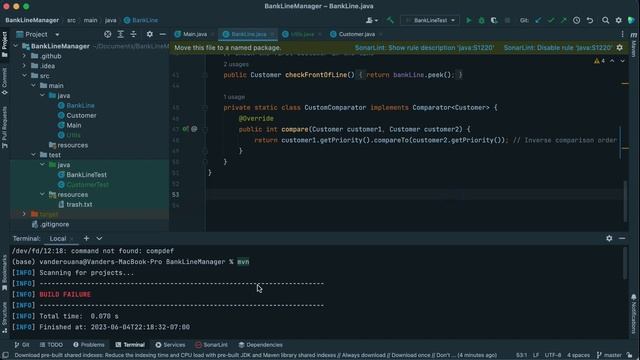Open IDE settings gear in top toolbar
This screenshot has width=640, height=360.
618,20
